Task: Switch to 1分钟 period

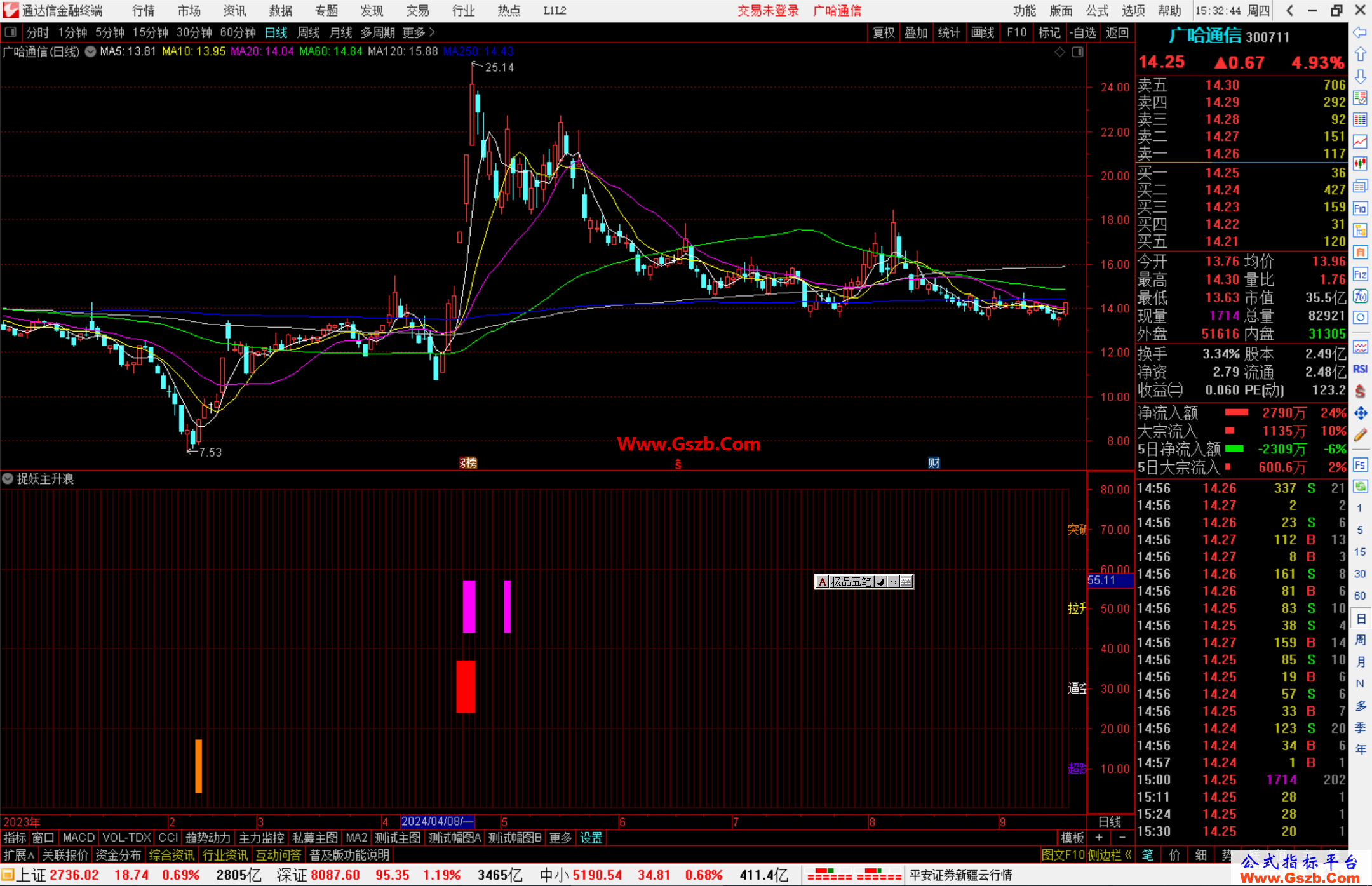Action: coord(72,32)
